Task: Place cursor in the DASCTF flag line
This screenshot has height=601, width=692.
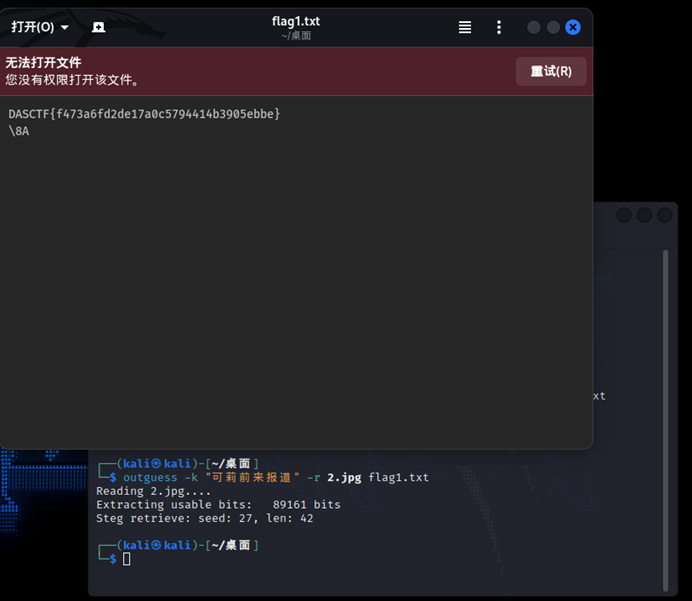Action: tap(144, 114)
